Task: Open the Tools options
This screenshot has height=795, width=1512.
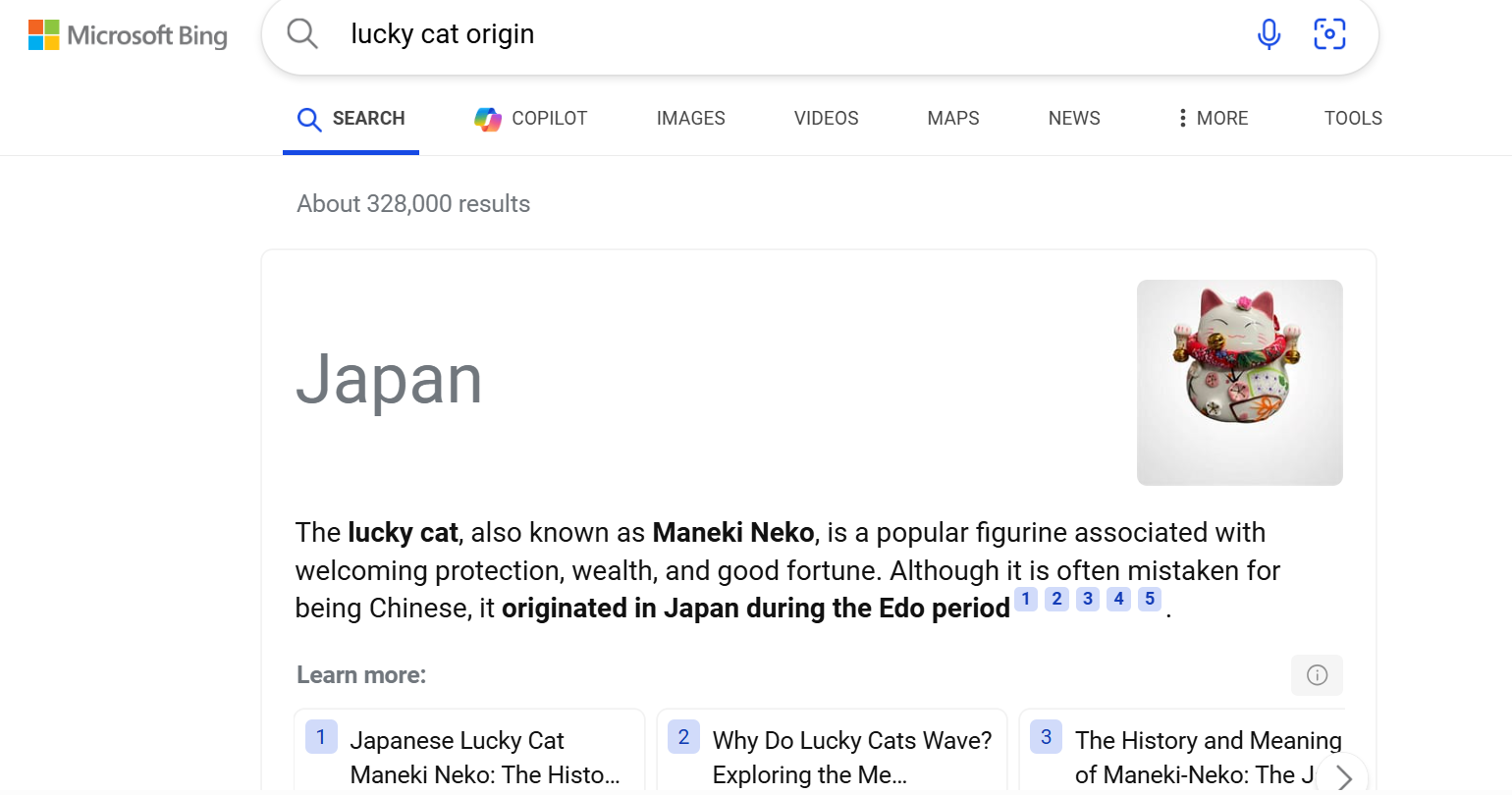Action: 1353,119
